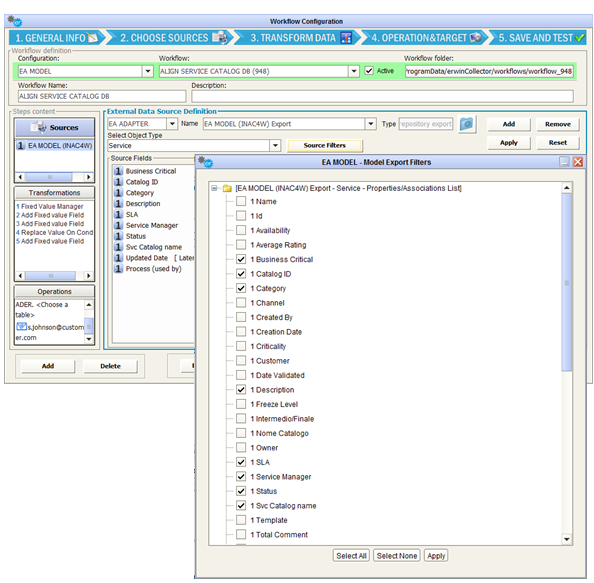The height and width of the screenshot is (583, 594).
Task: Click the folder icon of the Export tree root
Action: tap(227, 188)
